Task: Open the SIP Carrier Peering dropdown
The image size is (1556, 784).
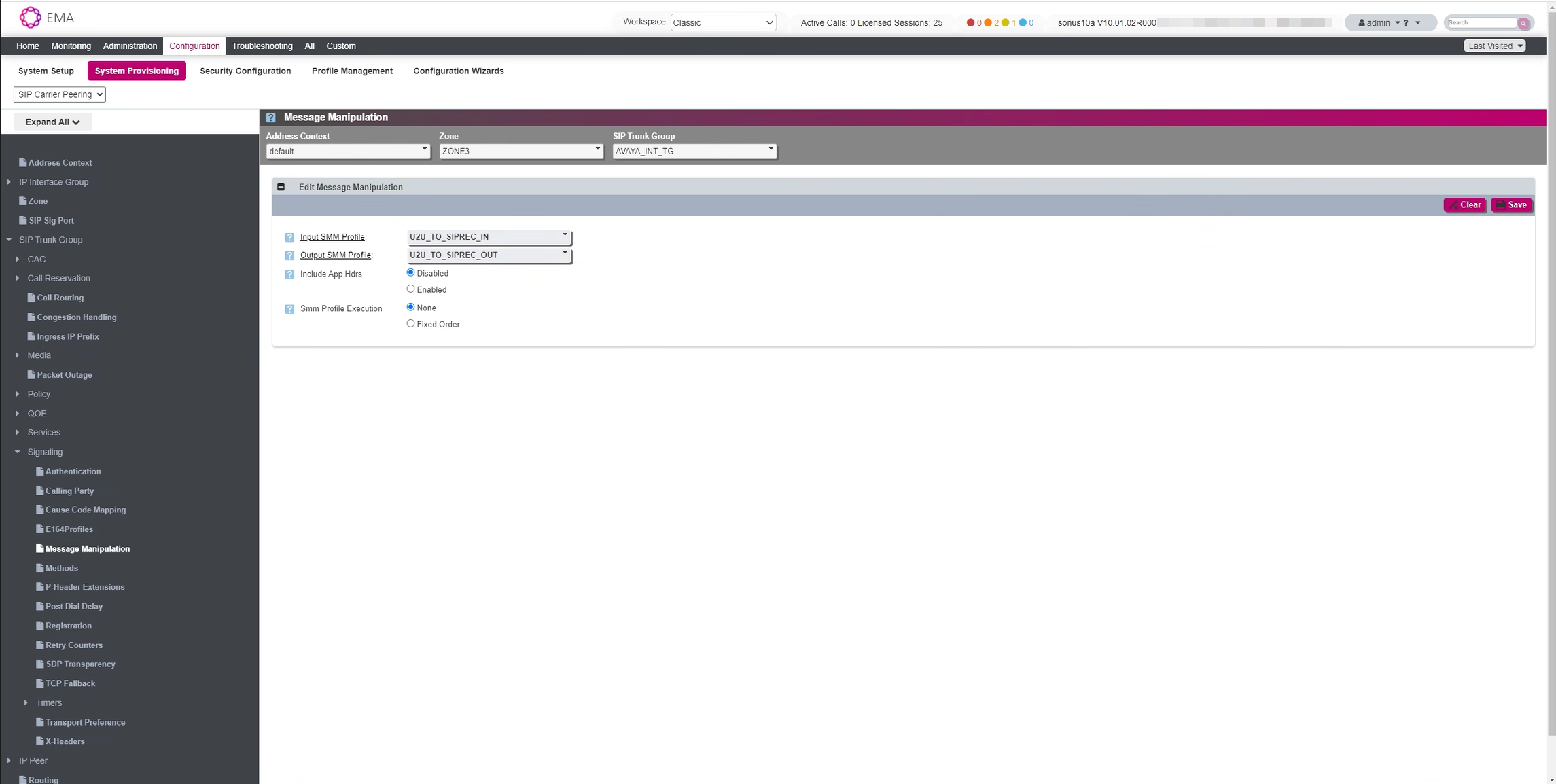Action: coord(60,94)
